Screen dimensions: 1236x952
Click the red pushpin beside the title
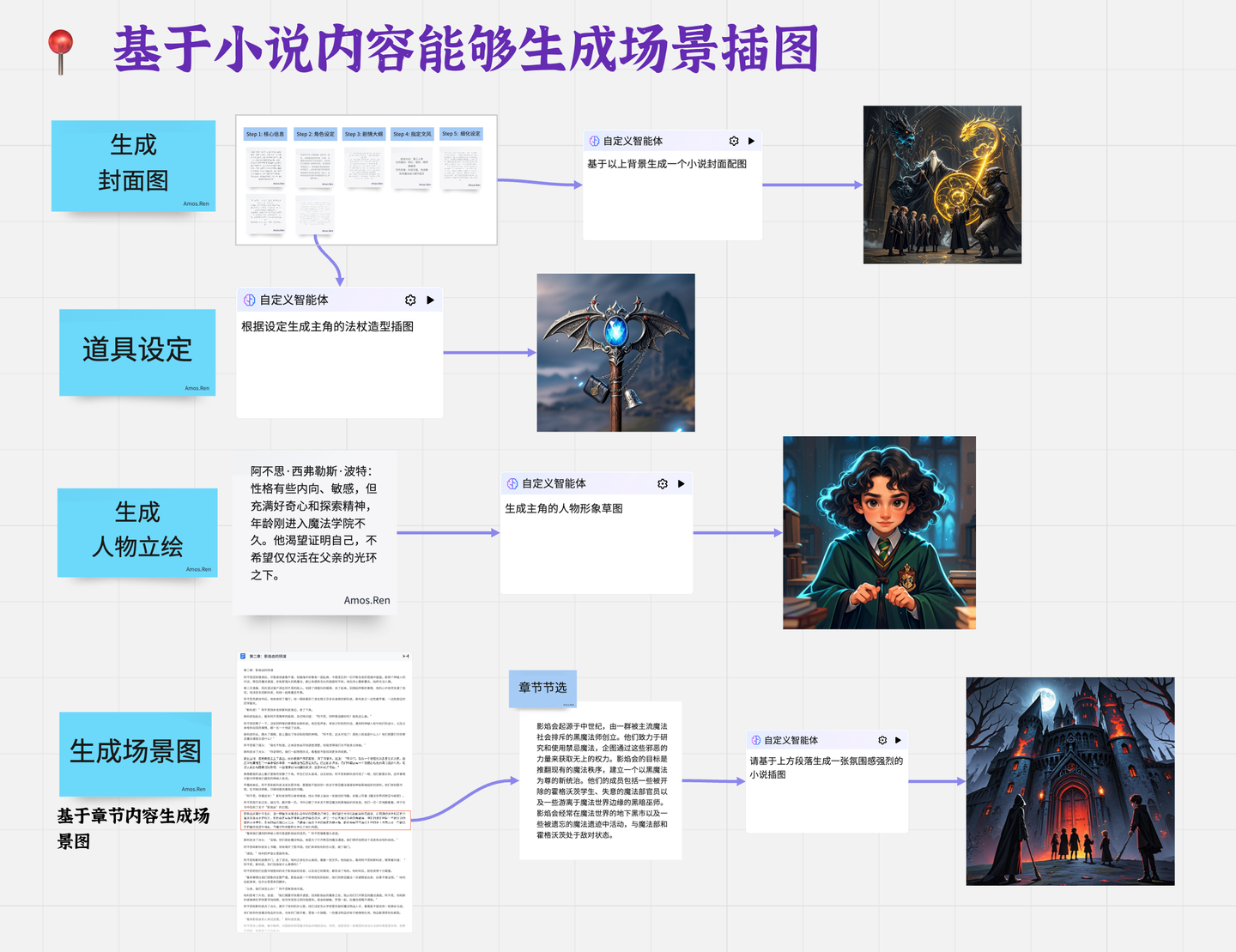[x=60, y=51]
